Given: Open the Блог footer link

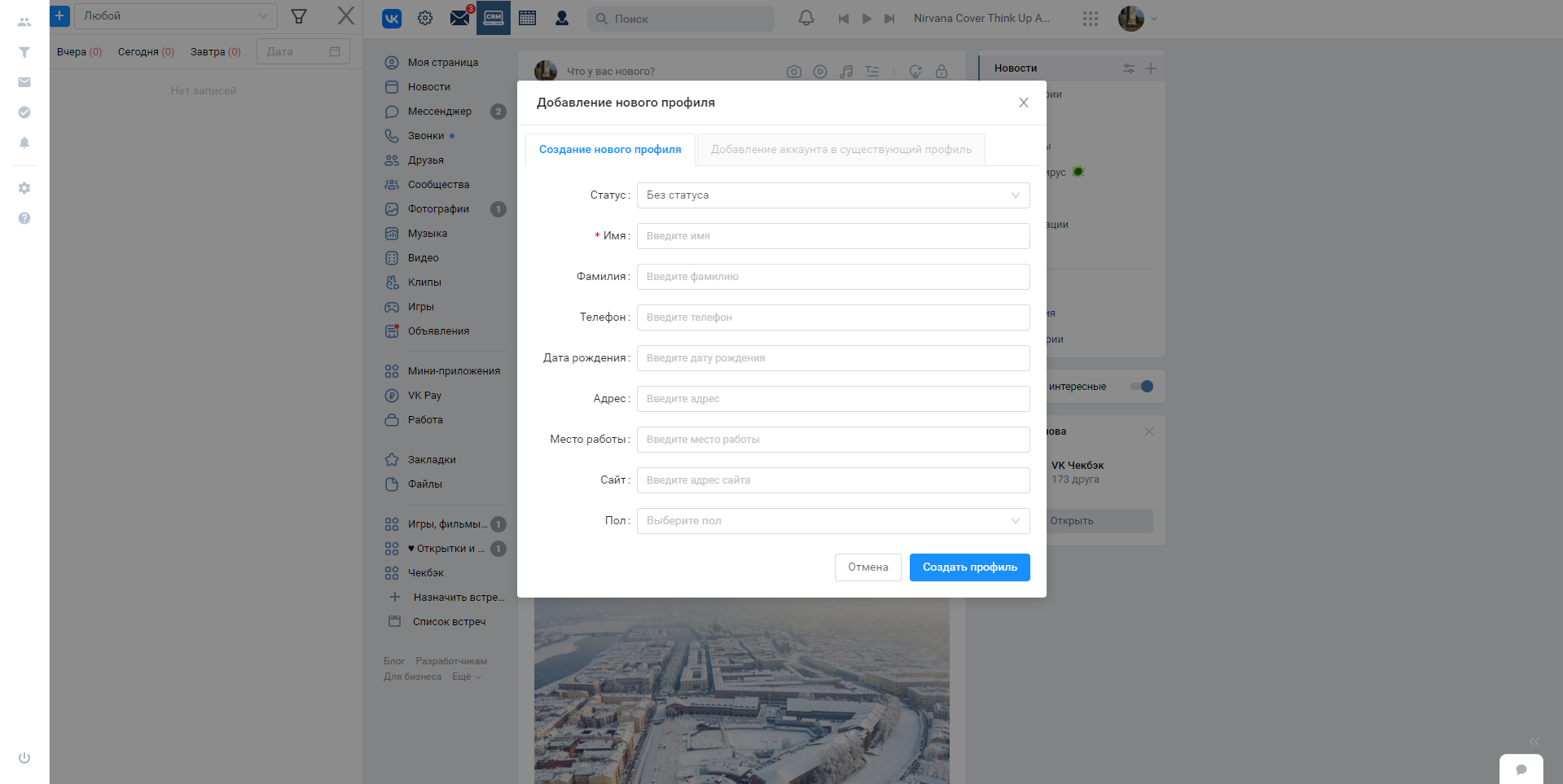Looking at the screenshot, I should click(x=394, y=661).
